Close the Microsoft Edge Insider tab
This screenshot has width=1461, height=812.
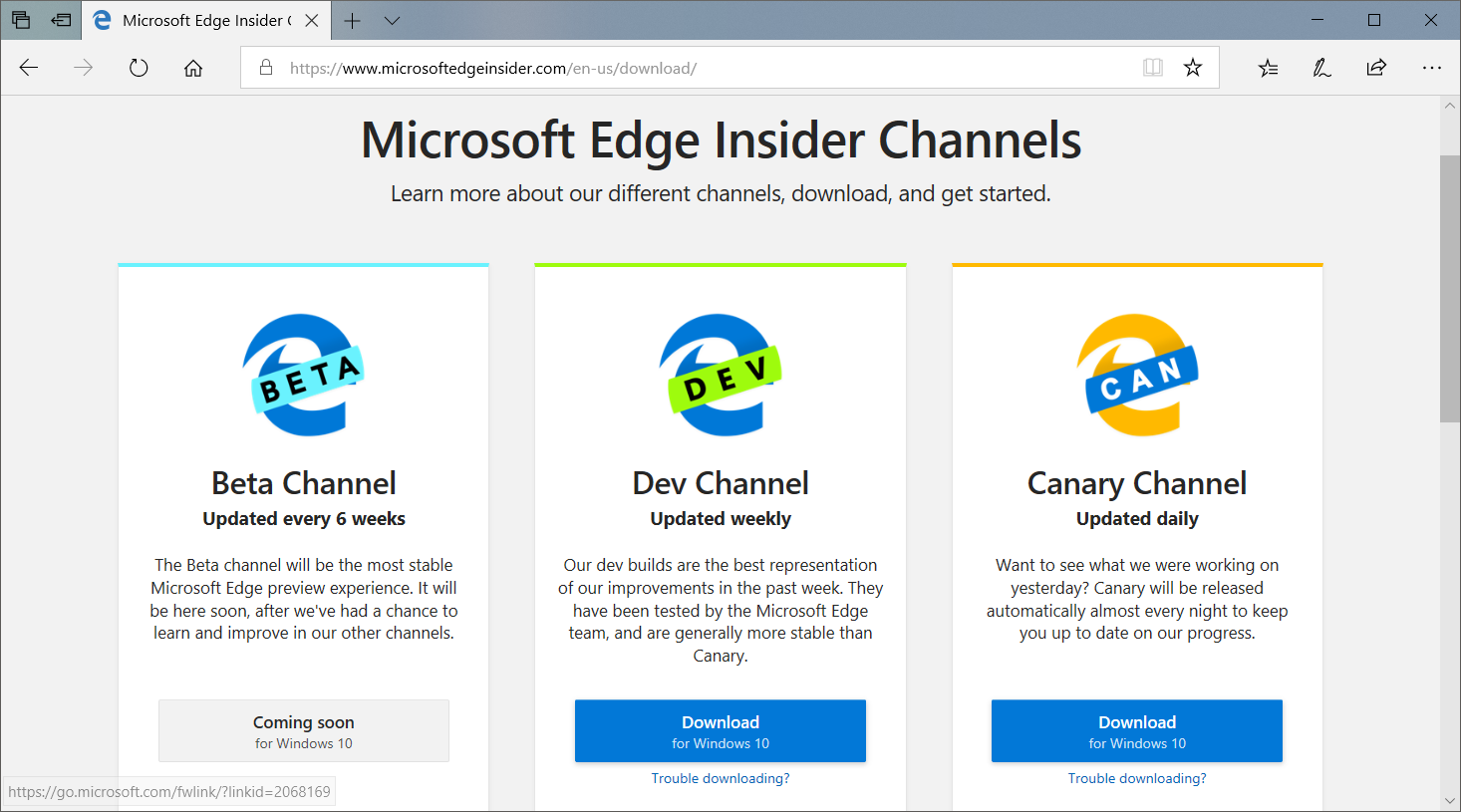[x=312, y=20]
